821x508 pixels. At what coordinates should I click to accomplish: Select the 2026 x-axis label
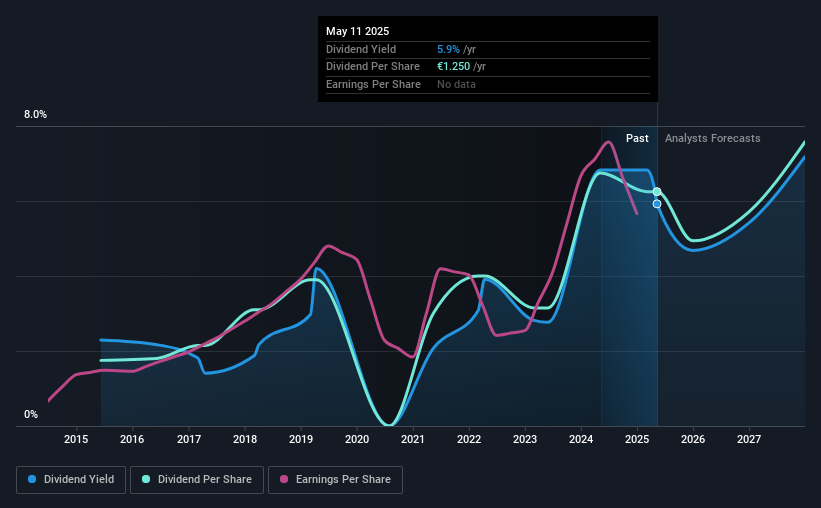click(x=693, y=439)
